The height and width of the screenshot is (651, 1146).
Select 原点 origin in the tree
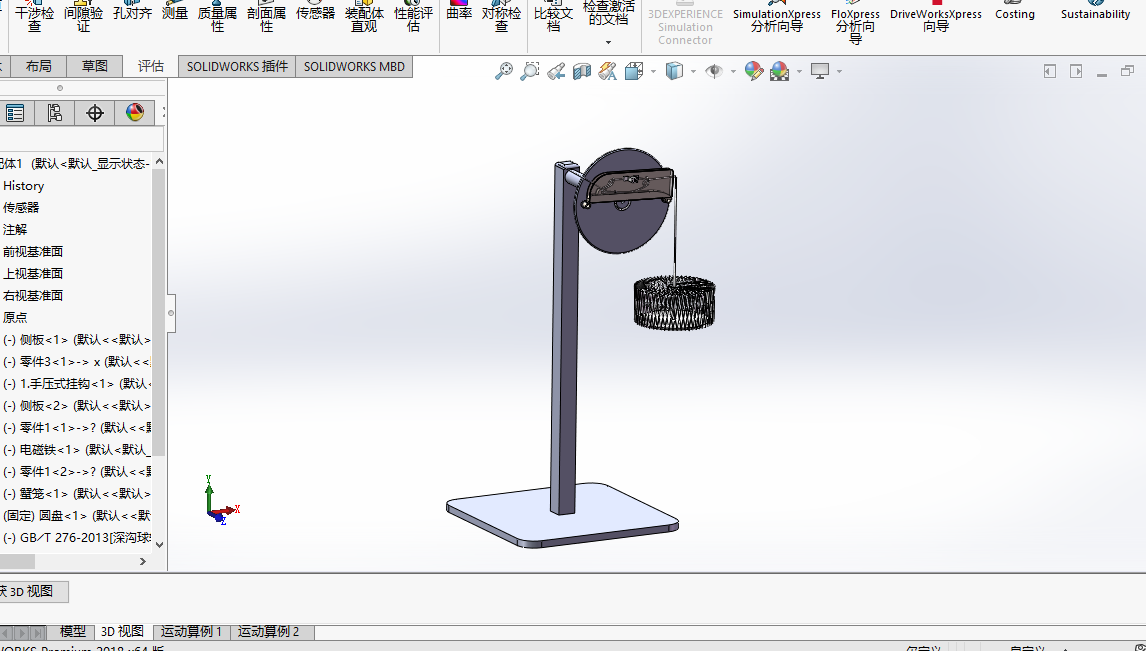pyautogui.click(x=15, y=317)
